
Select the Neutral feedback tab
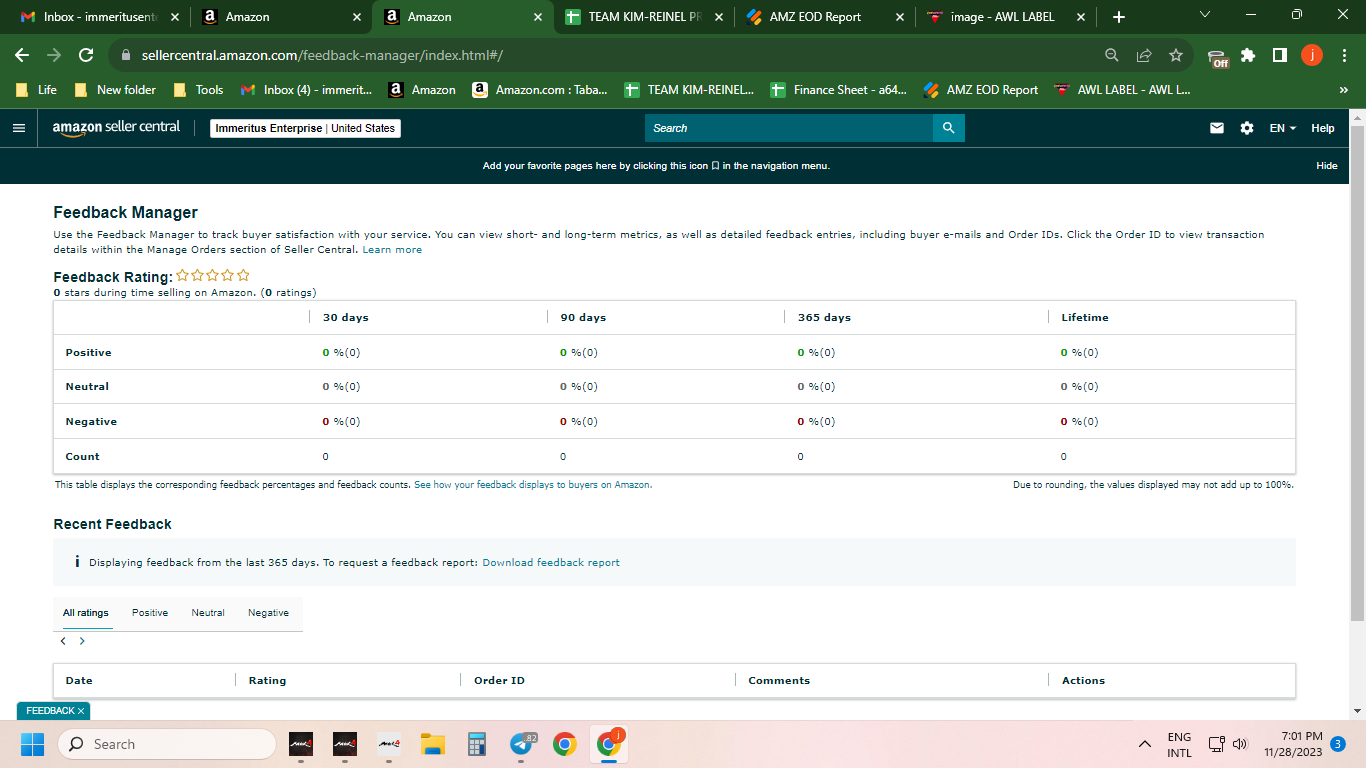(208, 613)
